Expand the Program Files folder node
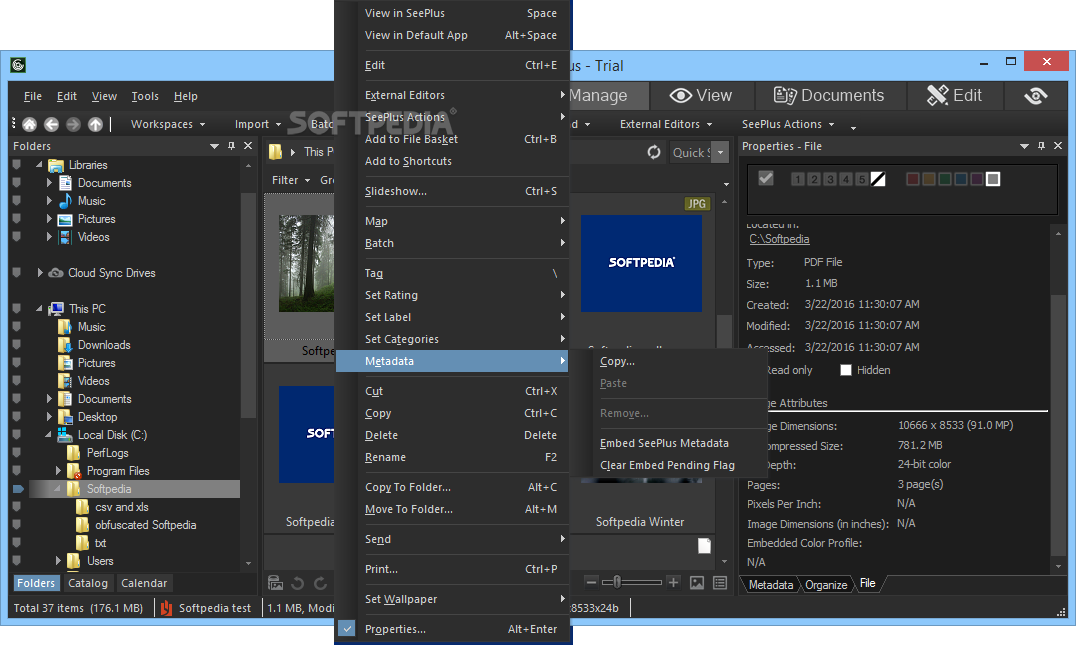The image size is (1076, 645). pyautogui.click(x=58, y=471)
